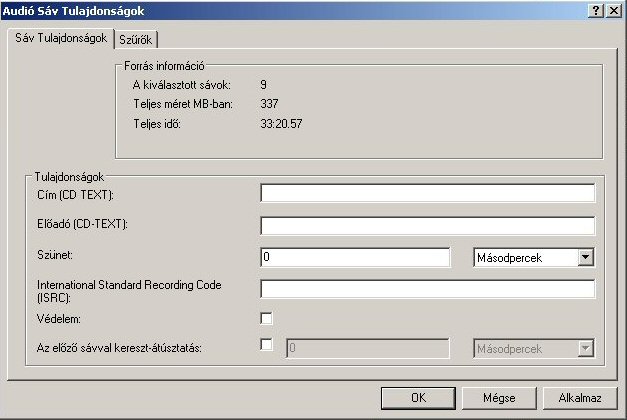Close the Audió Sáv Tulajdonságok dialog
Viewport: 627px width, 420px height.
tap(613, 9)
